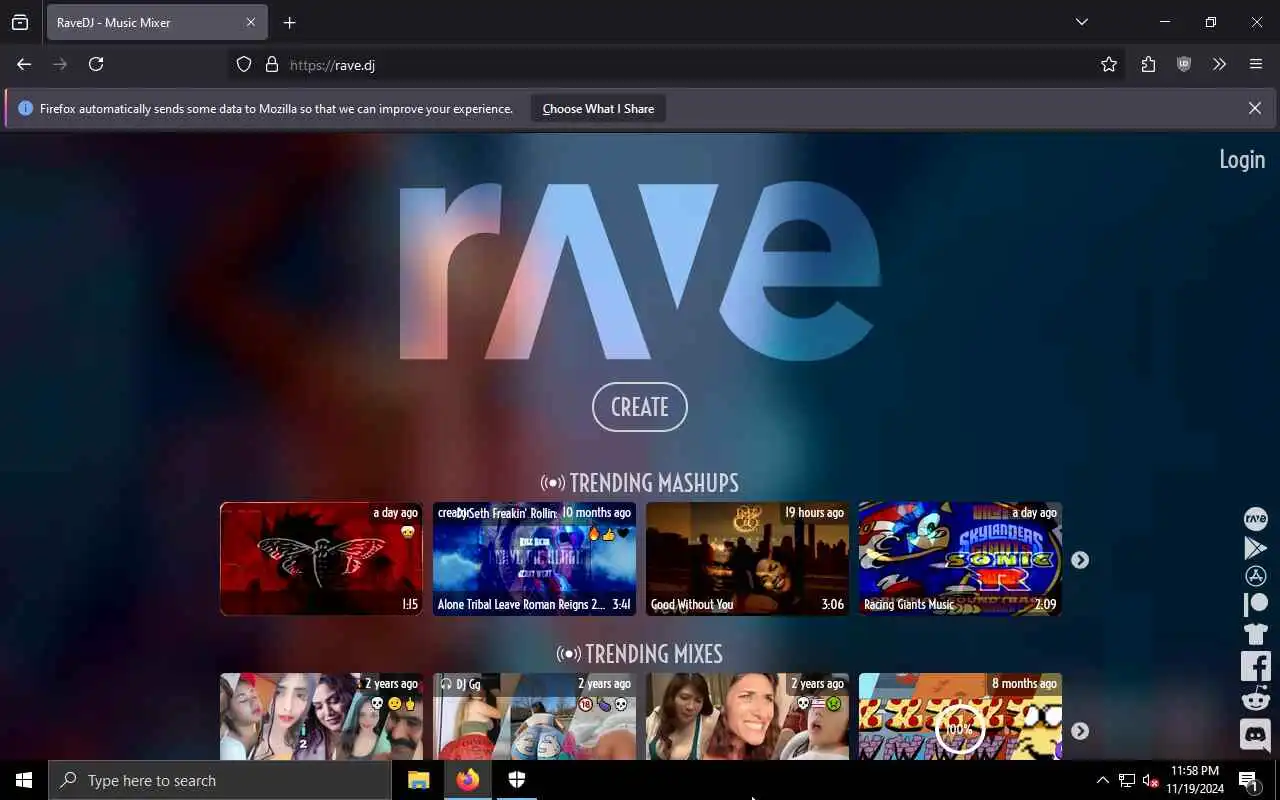The image size is (1280, 800).
Task: Show next trending mixes with arrow
Action: tap(1080, 731)
